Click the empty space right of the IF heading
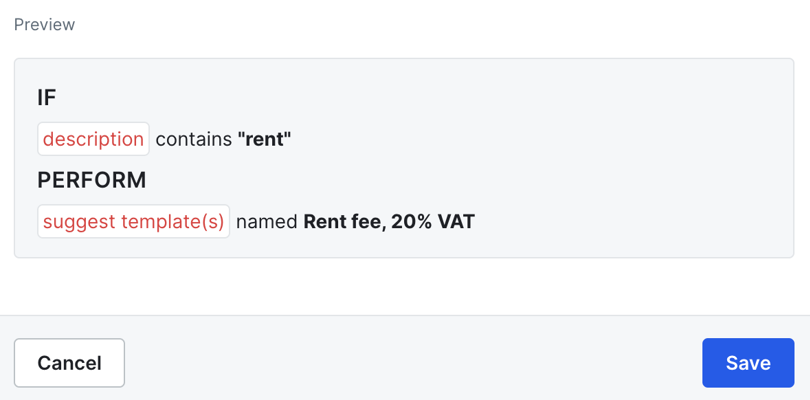This screenshot has height=400, width=810. pyautogui.click(x=400, y=97)
